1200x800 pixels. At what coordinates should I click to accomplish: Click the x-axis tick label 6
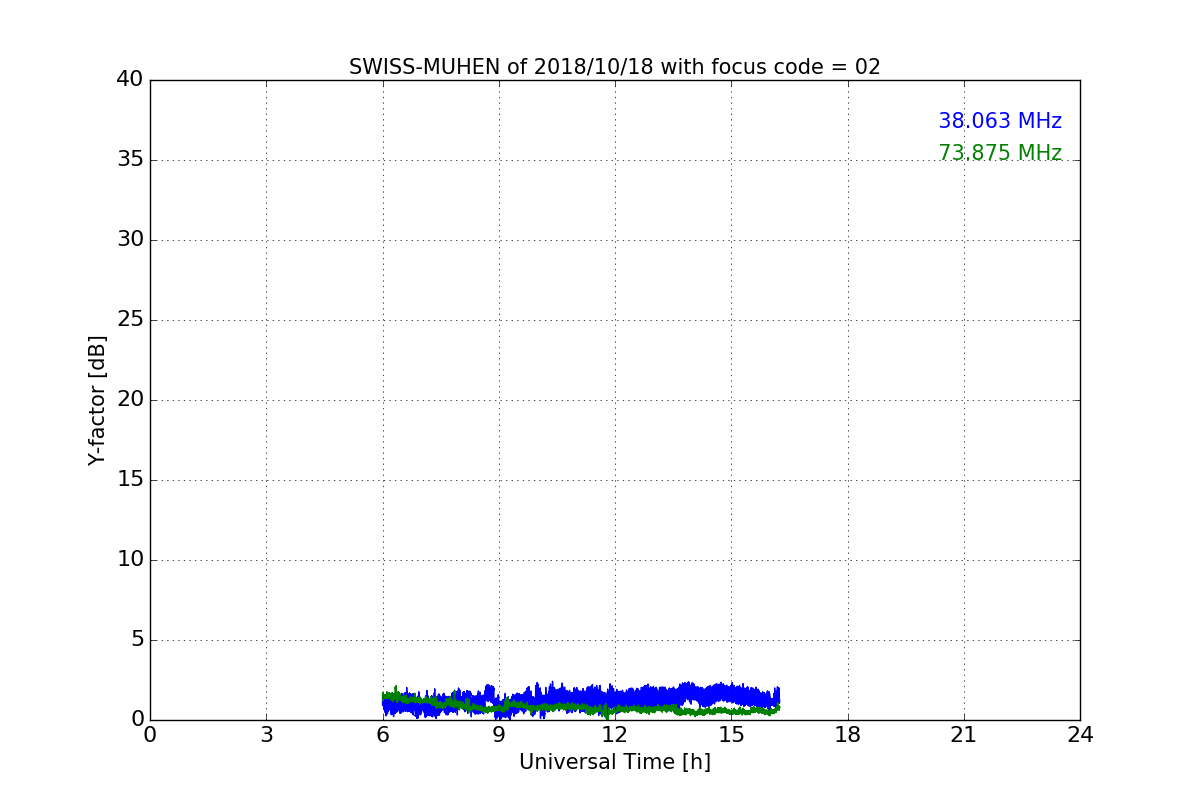[383, 735]
